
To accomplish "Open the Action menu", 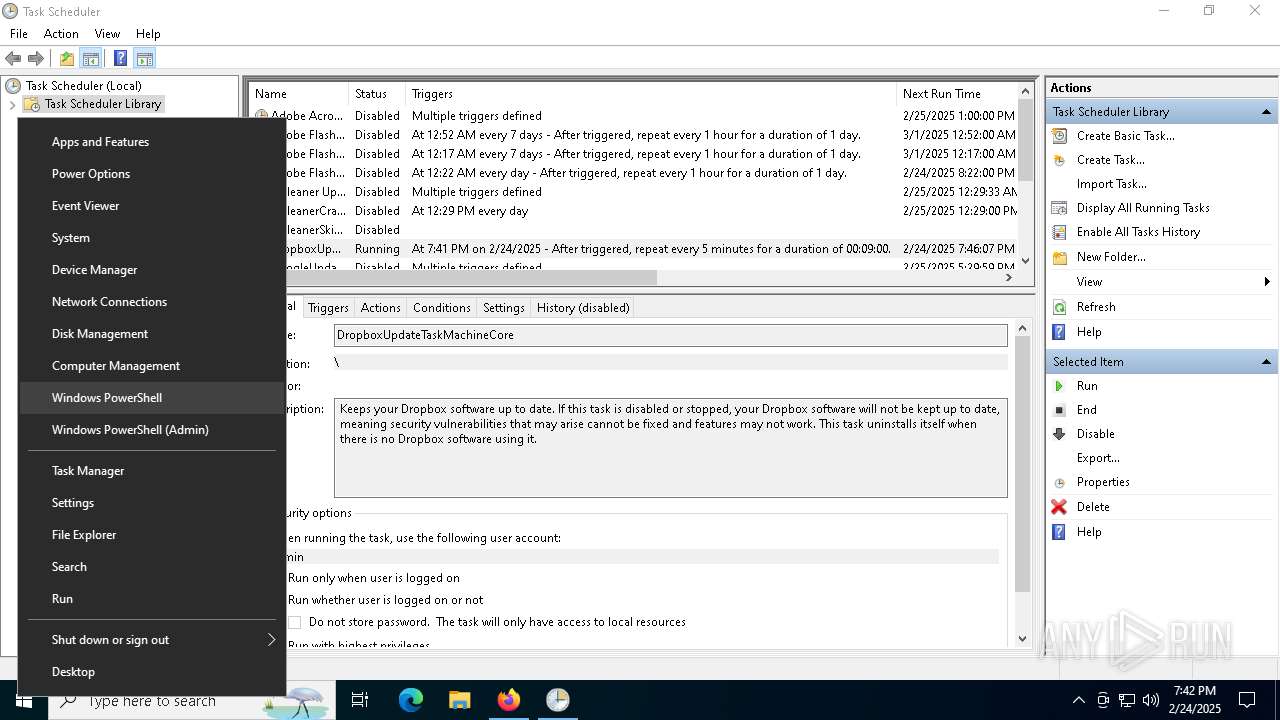I will [61, 34].
